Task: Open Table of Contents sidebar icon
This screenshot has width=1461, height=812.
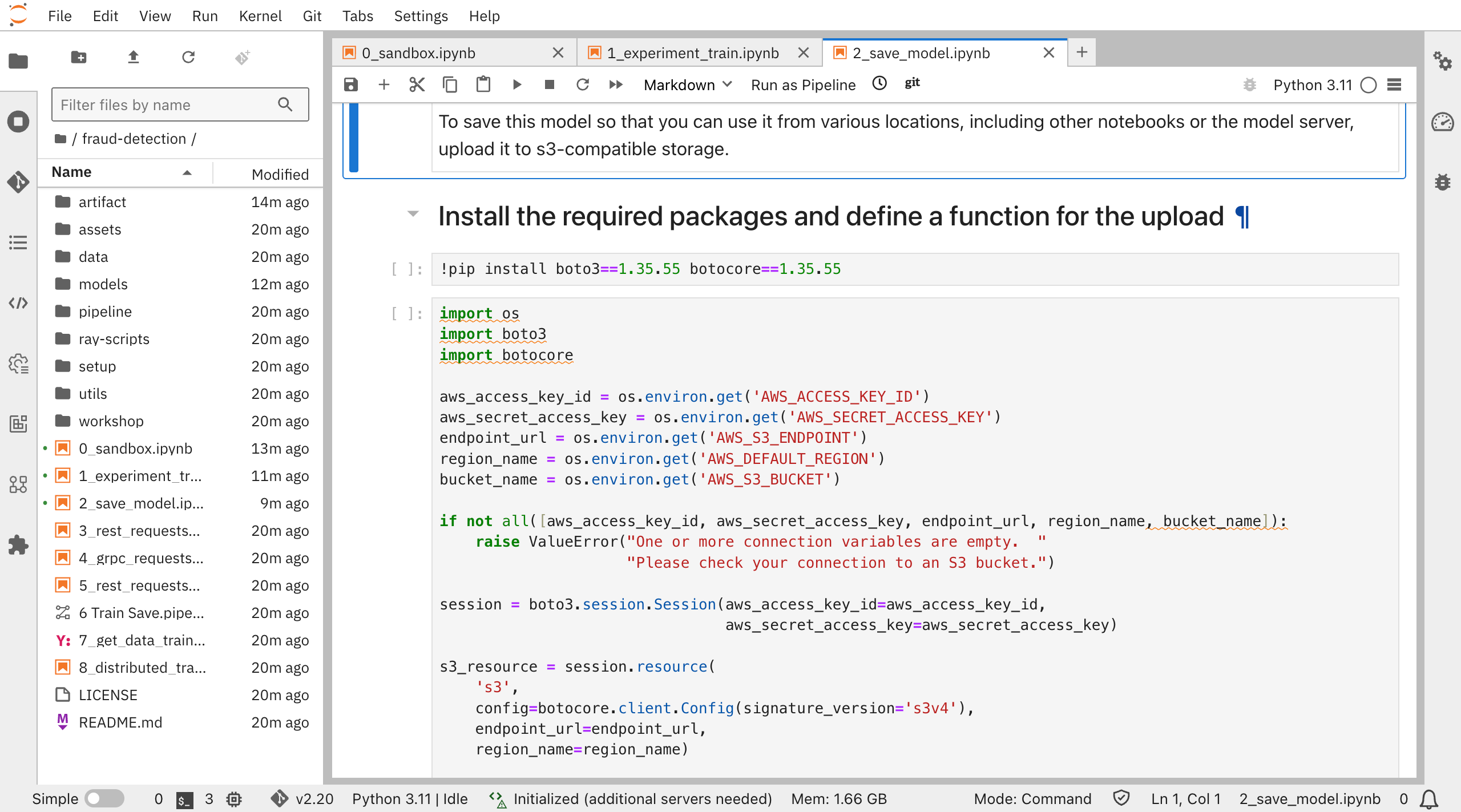Action: (x=18, y=243)
